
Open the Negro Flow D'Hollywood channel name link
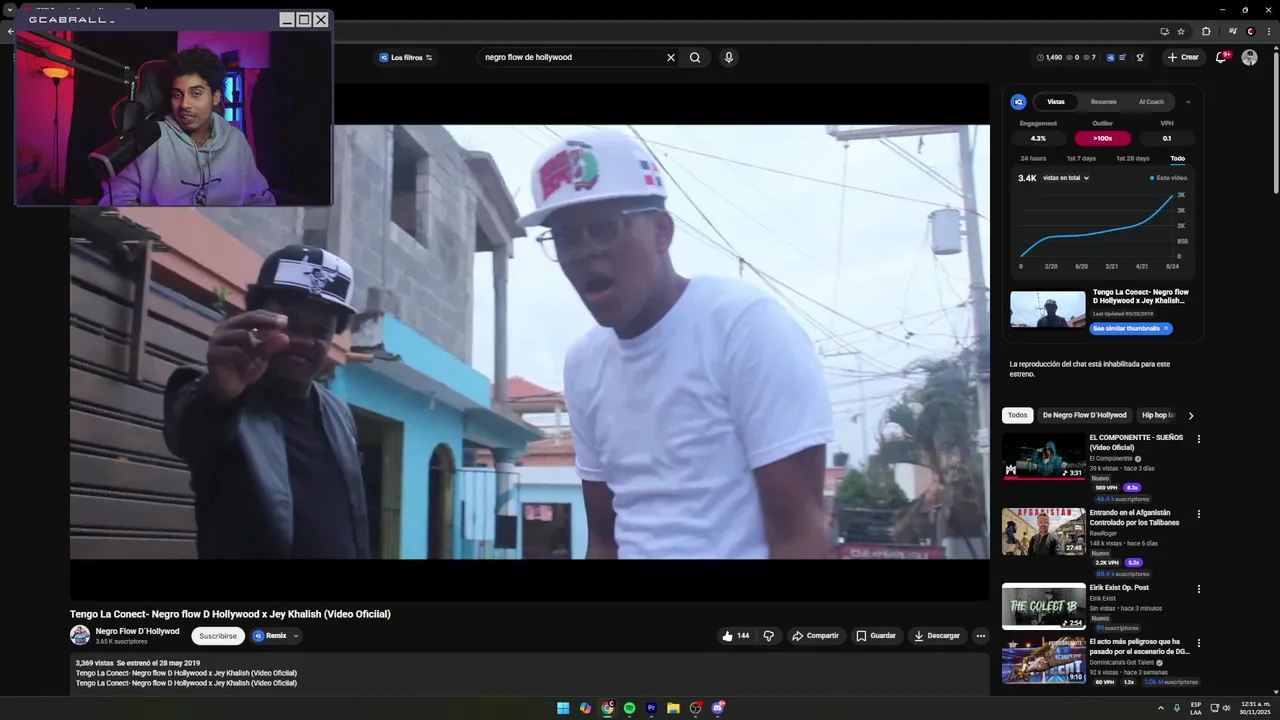coord(137,631)
